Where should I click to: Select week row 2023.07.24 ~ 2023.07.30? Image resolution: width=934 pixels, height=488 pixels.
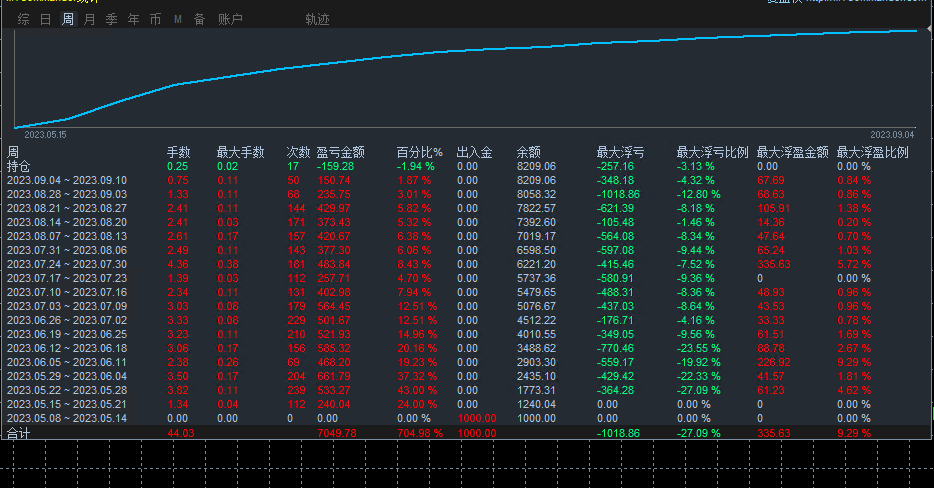pos(466,264)
